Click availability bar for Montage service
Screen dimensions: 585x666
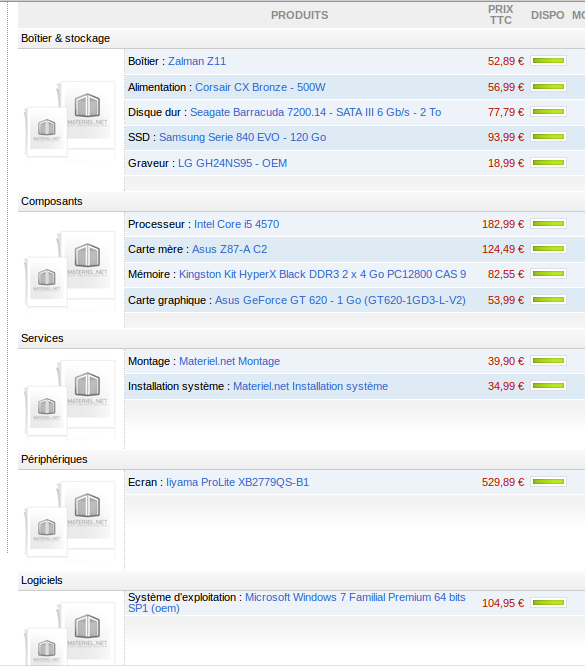(548, 361)
